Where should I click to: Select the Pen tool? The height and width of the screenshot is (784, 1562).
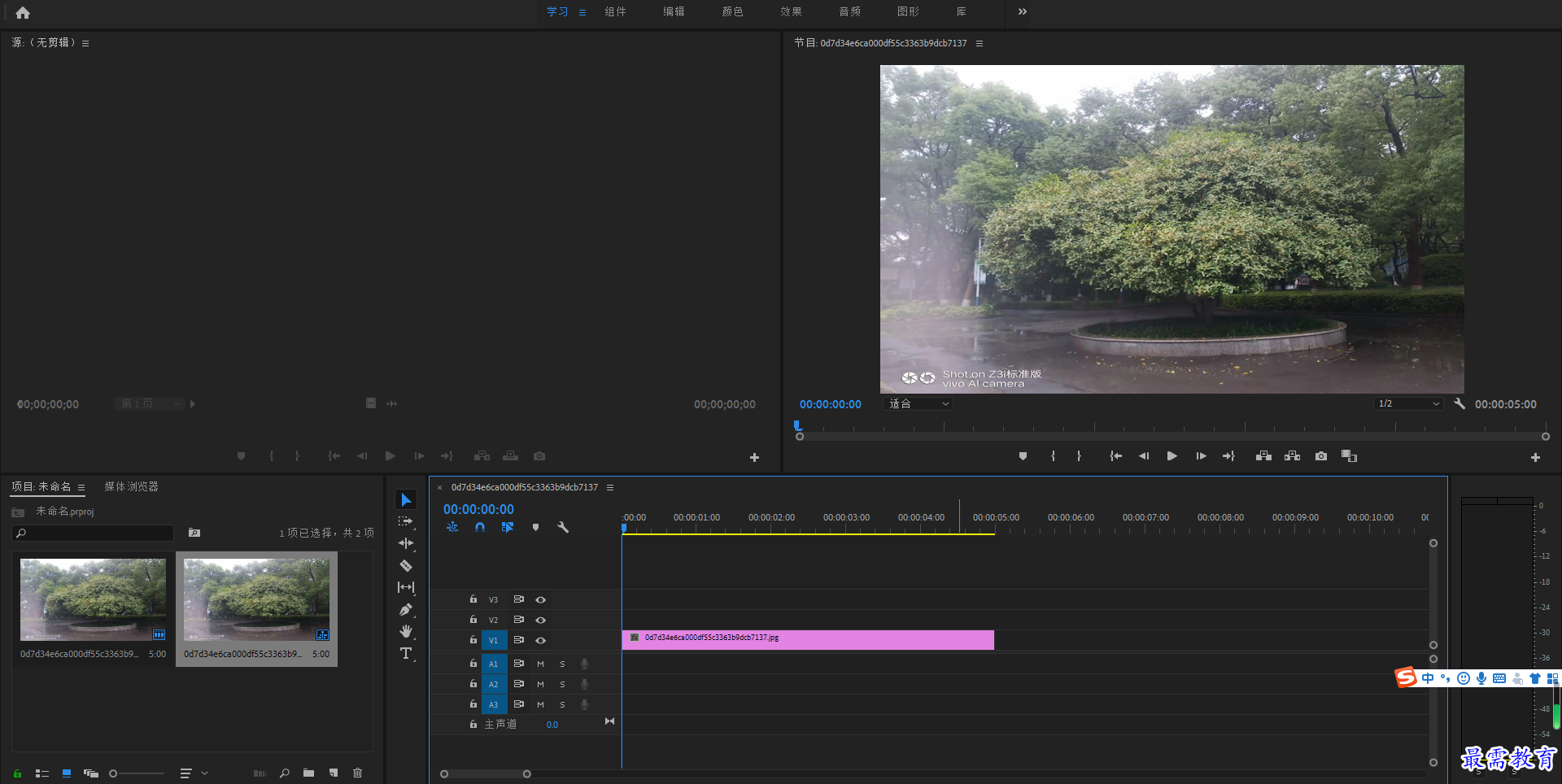pos(406,609)
